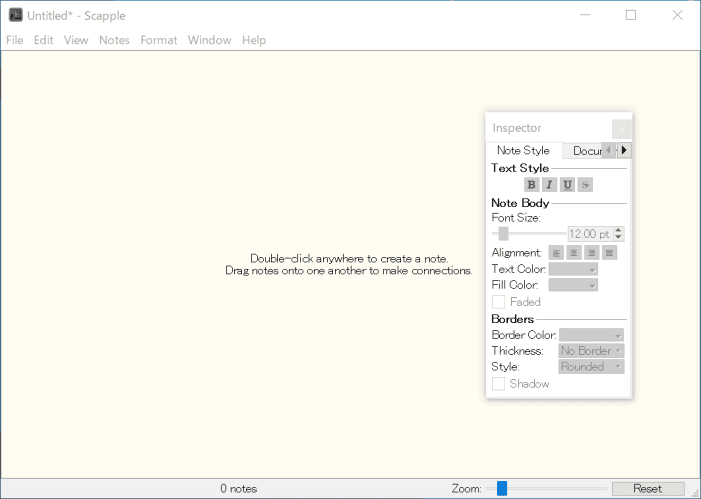Screen dimensions: 701x499
Task: Enable the Shadow checkbox
Action: click(x=499, y=384)
